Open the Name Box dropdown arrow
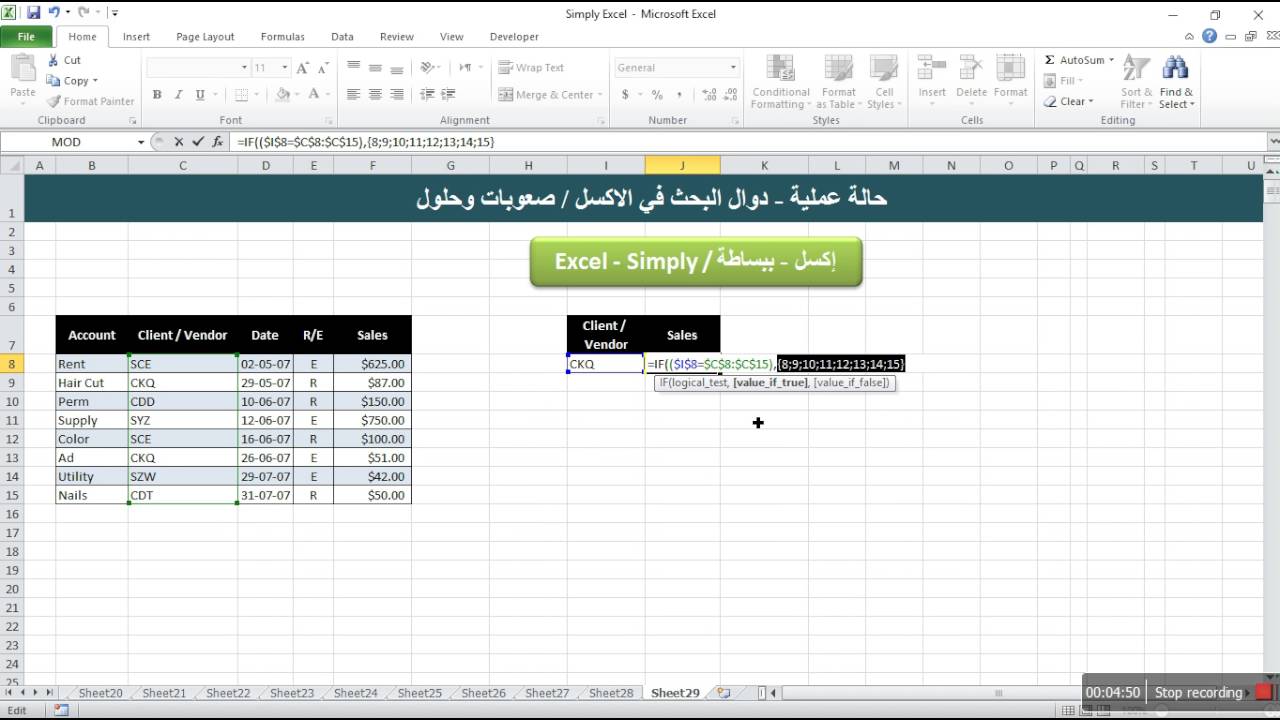1280x720 pixels. tap(141, 142)
